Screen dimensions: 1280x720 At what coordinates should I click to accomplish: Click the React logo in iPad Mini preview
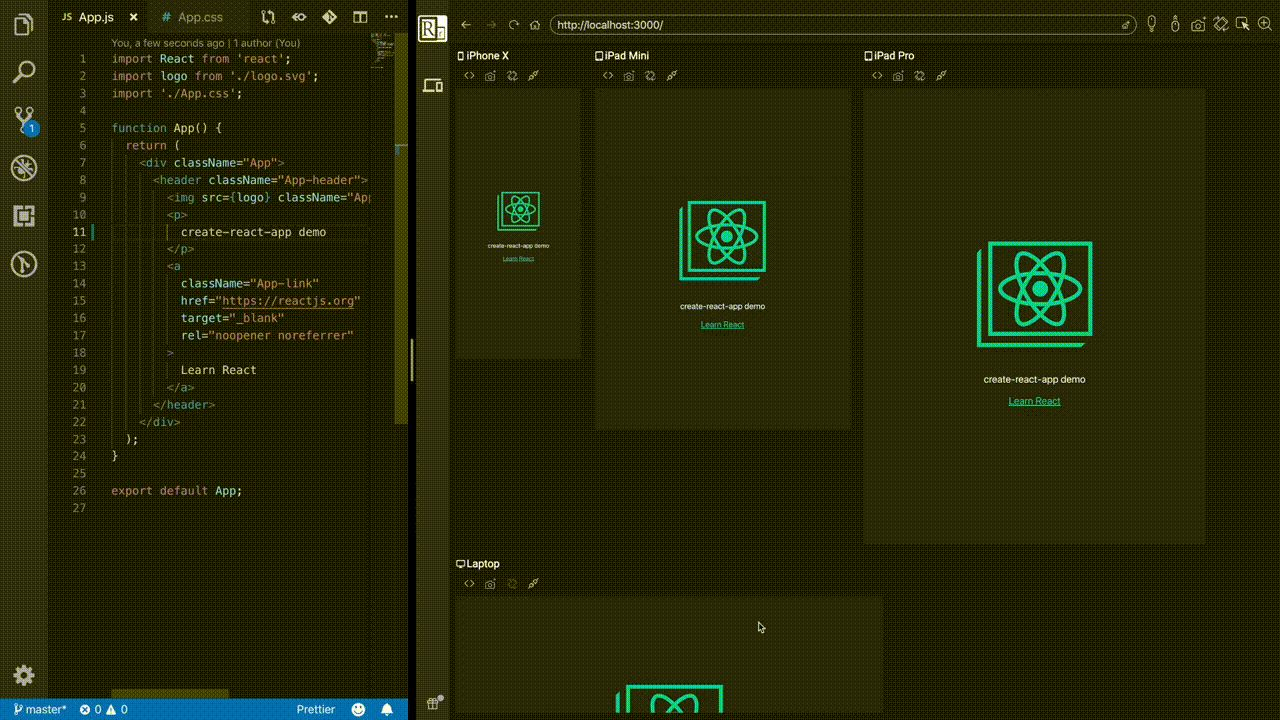(723, 241)
